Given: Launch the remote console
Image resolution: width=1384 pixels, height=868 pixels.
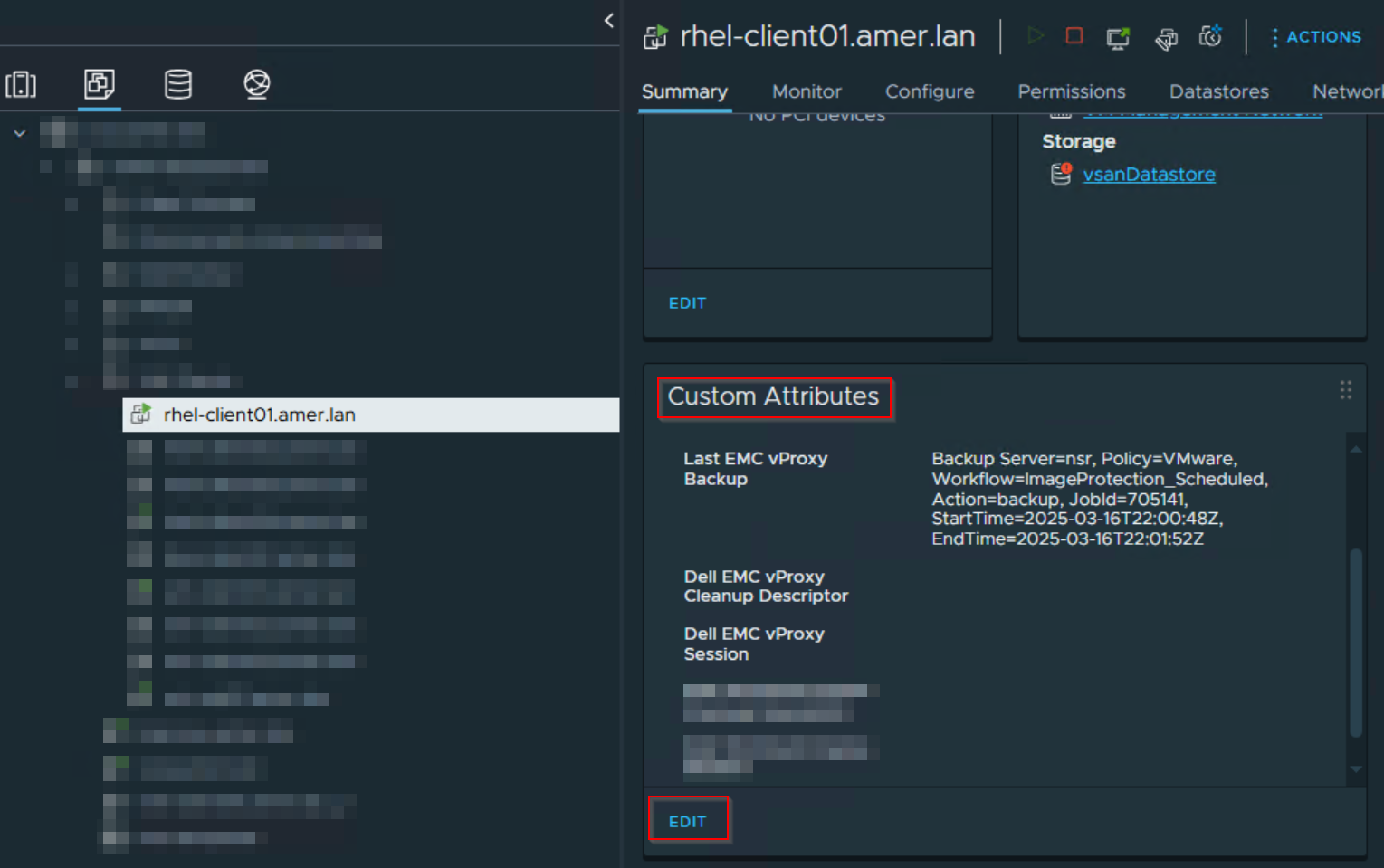Looking at the screenshot, I should 1117,37.
